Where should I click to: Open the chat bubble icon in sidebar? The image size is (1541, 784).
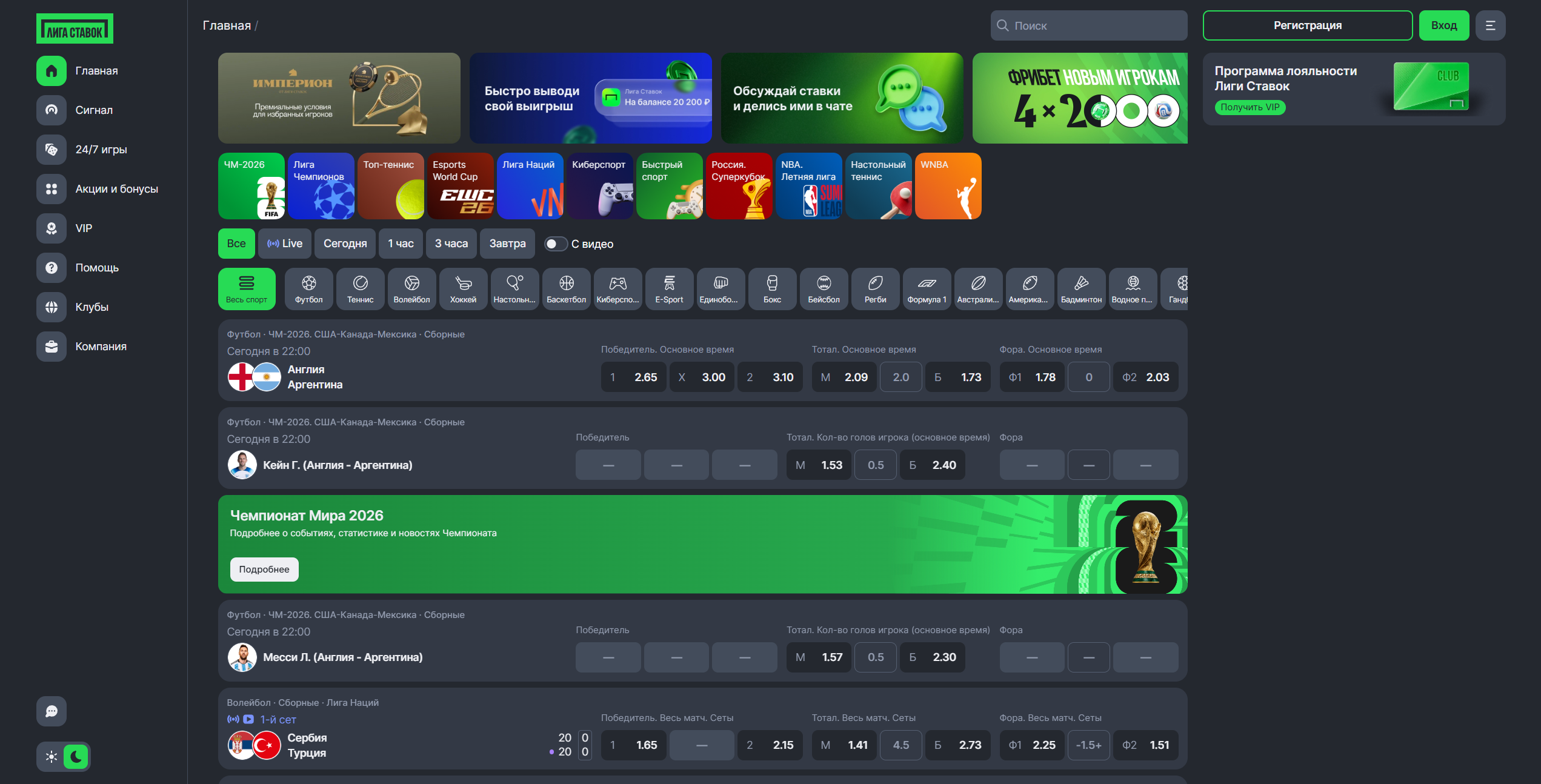point(52,711)
